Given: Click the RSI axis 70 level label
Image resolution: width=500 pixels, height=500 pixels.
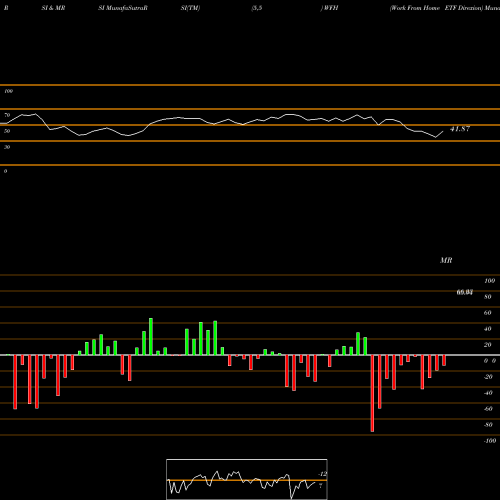Looking at the screenshot, I should pos(7,115).
